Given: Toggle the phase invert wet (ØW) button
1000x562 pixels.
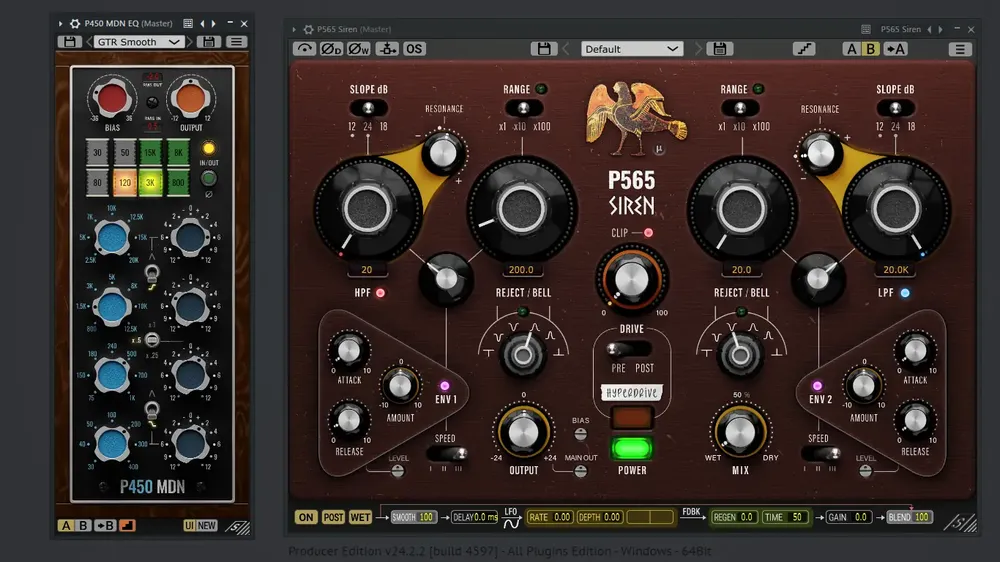Looking at the screenshot, I should pos(358,49).
